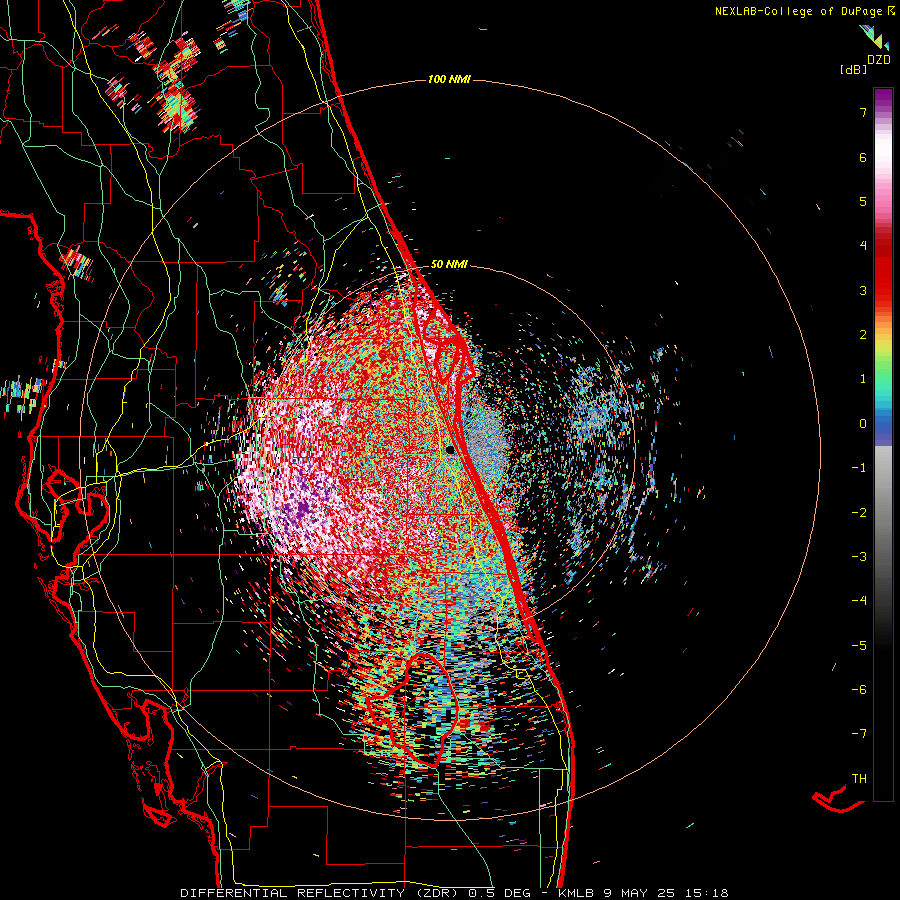Click the "-3" tick on color scale
The width and height of the screenshot is (900, 900).
tap(859, 556)
